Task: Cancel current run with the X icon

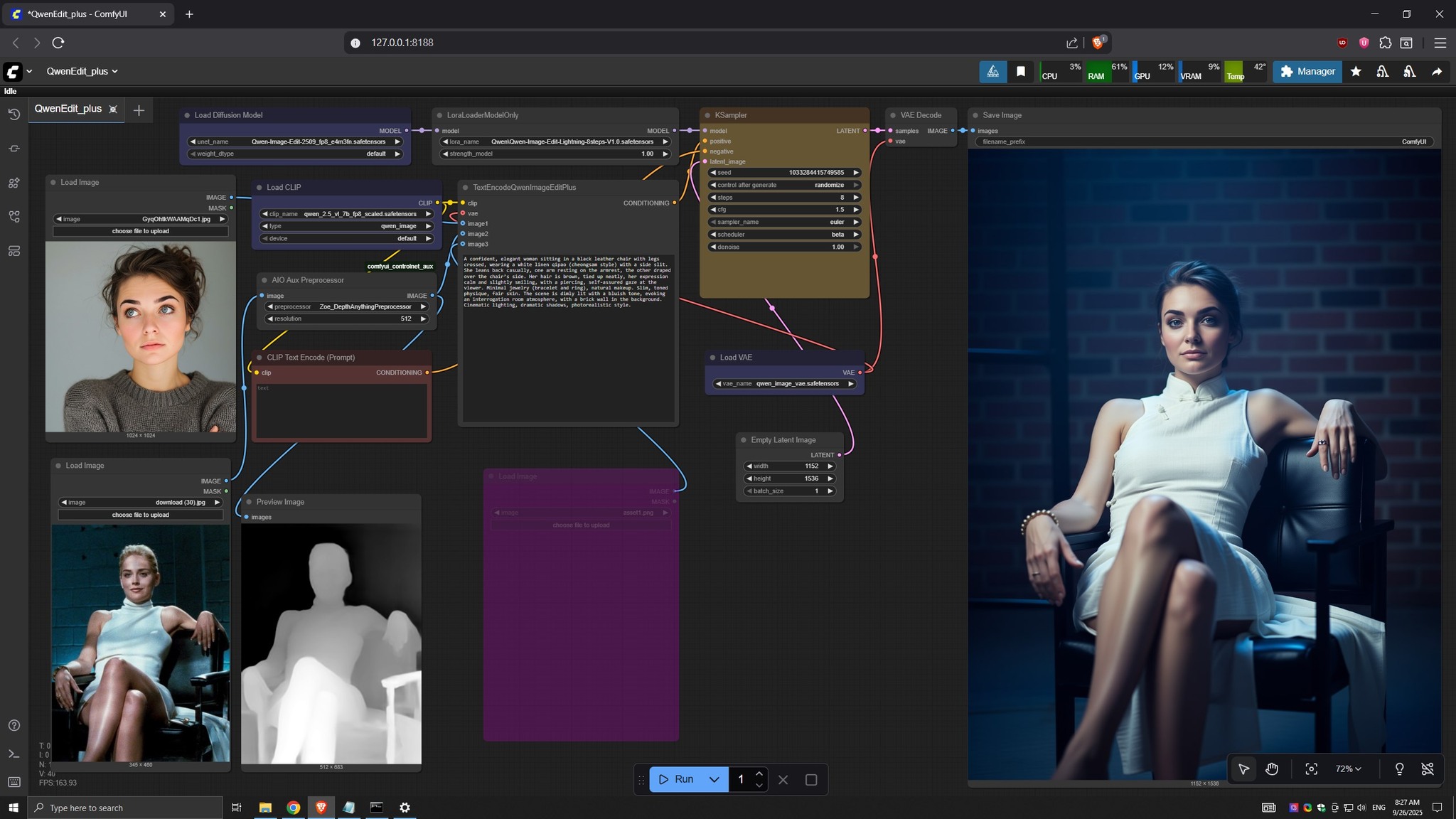Action: 783,780
